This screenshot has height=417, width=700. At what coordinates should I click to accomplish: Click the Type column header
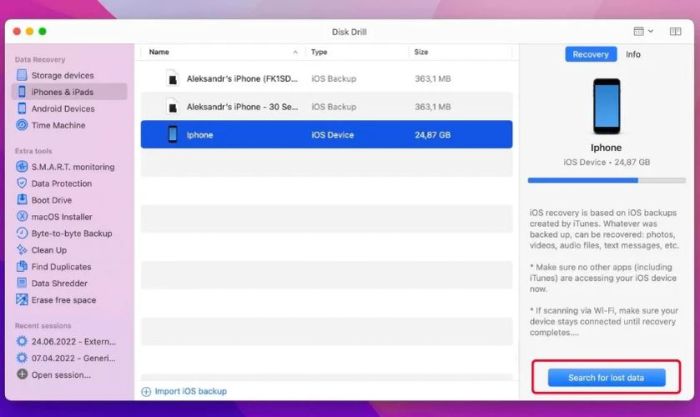tap(319, 52)
